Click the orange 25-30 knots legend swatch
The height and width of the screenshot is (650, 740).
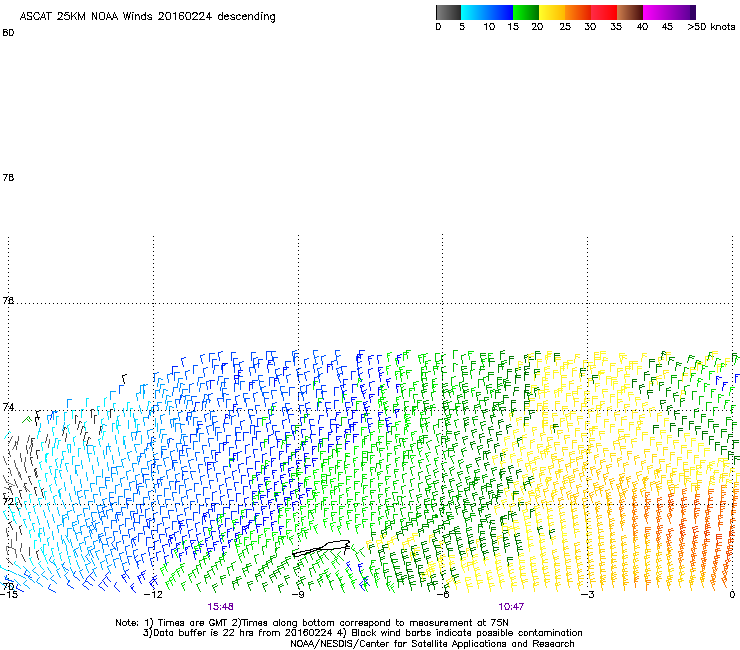tap(578, 12)
